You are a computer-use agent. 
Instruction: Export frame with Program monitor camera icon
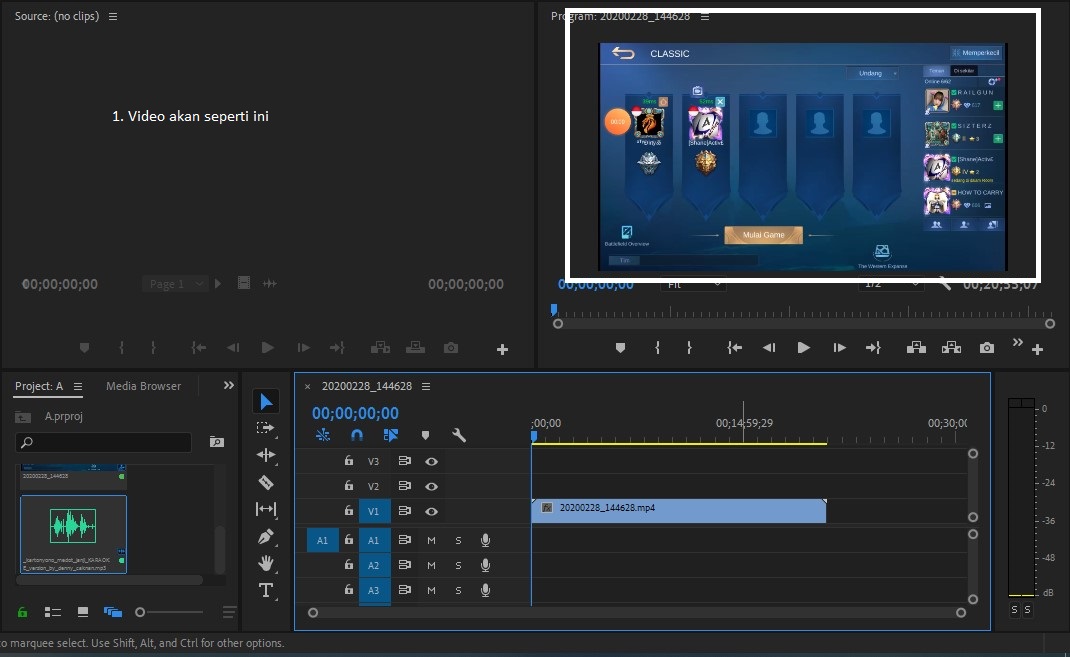pos(987,348)
